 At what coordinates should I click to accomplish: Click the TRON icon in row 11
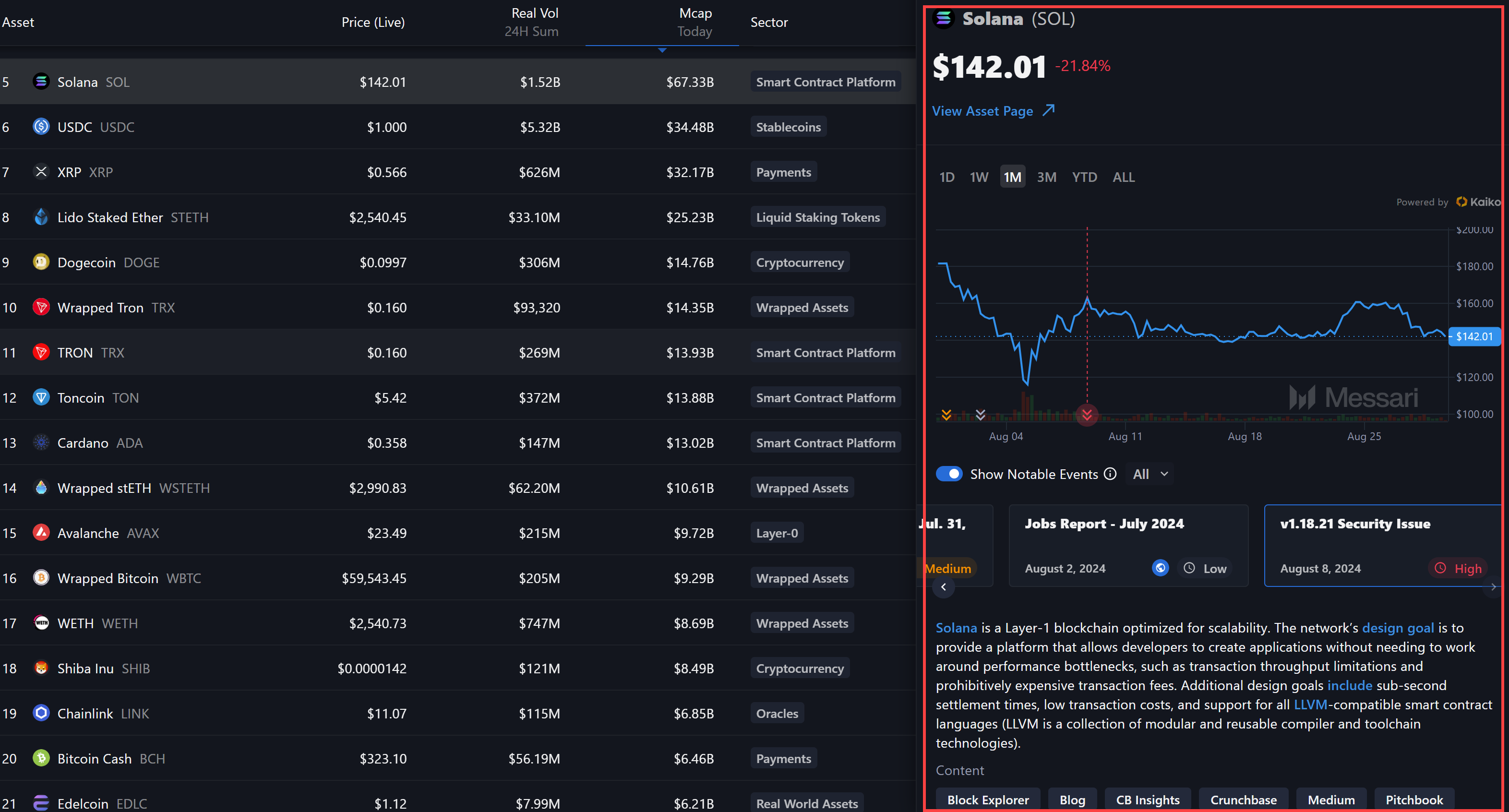point(41,352)
